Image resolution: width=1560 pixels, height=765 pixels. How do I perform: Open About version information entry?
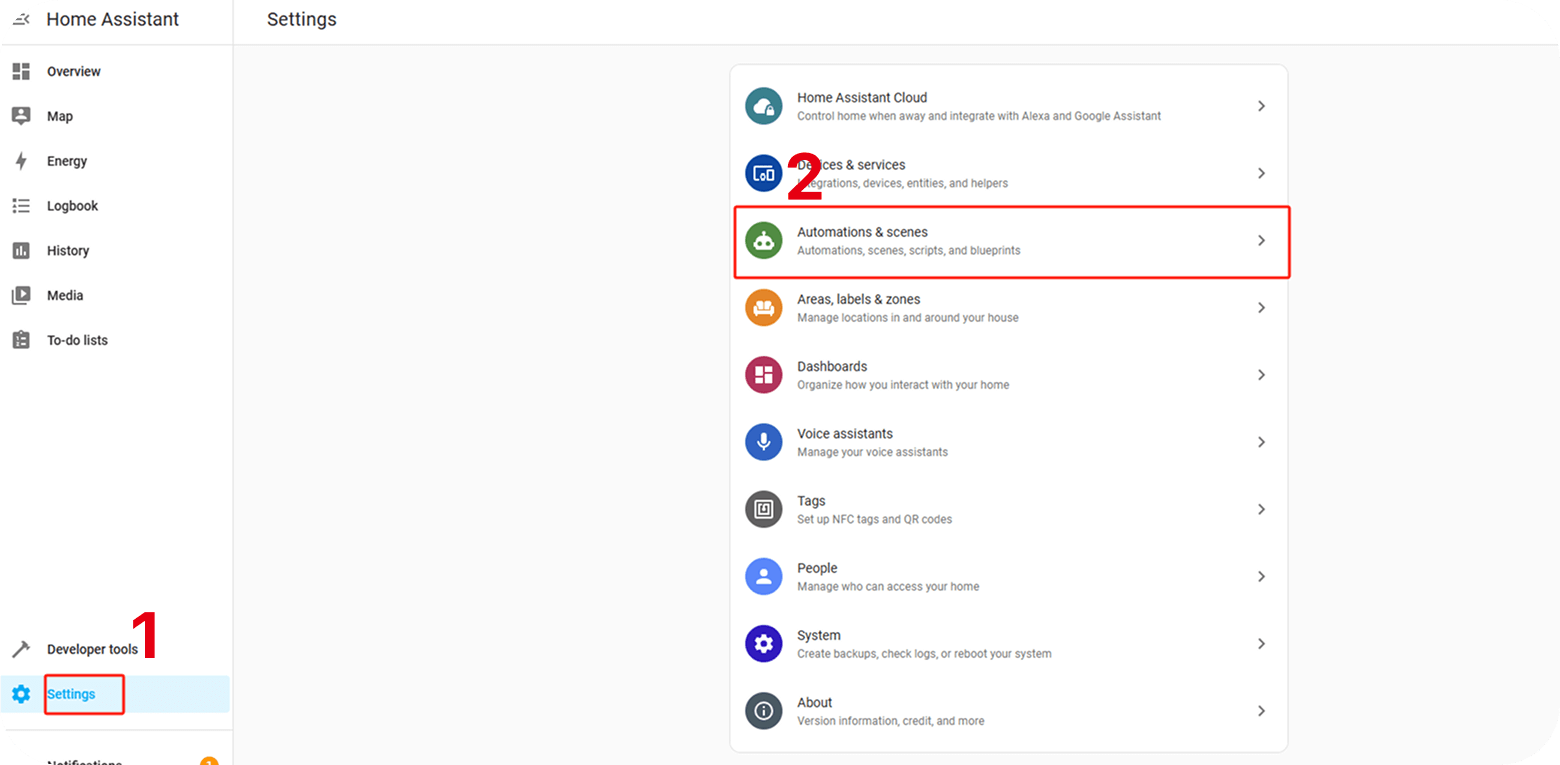click(x=1009, y=711)
